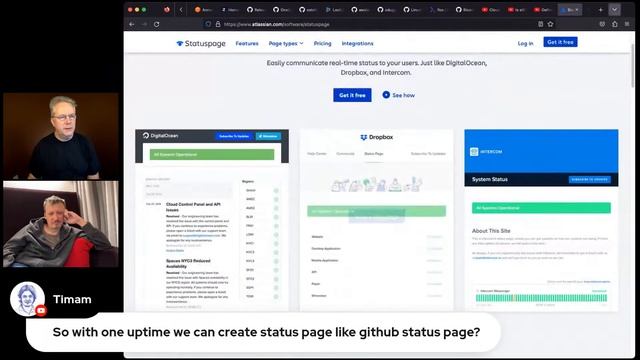This screenshot has width=640, height=360.
Task: Open the Features nav link
Action: (x=247, y=43)
